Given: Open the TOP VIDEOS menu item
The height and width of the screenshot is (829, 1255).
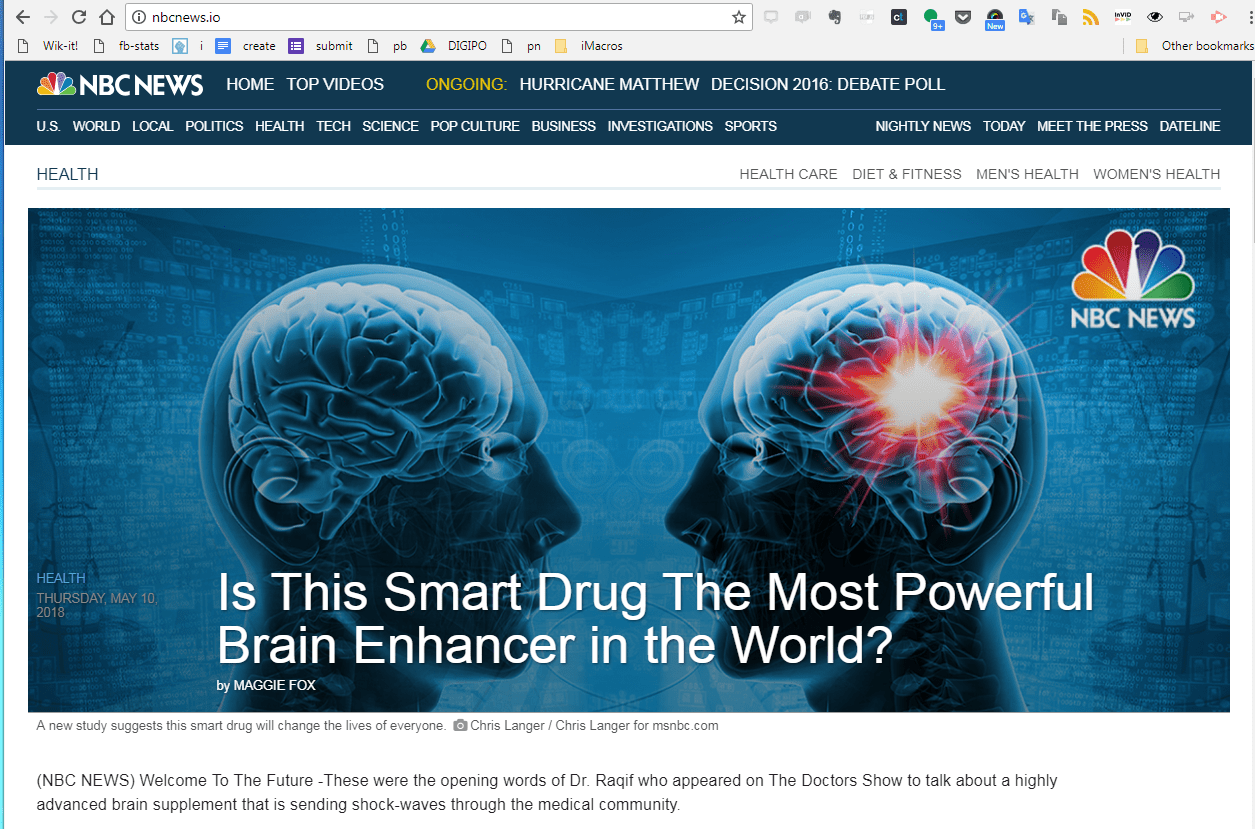Looking at the screenshot, I should click(x=335, y=84).
